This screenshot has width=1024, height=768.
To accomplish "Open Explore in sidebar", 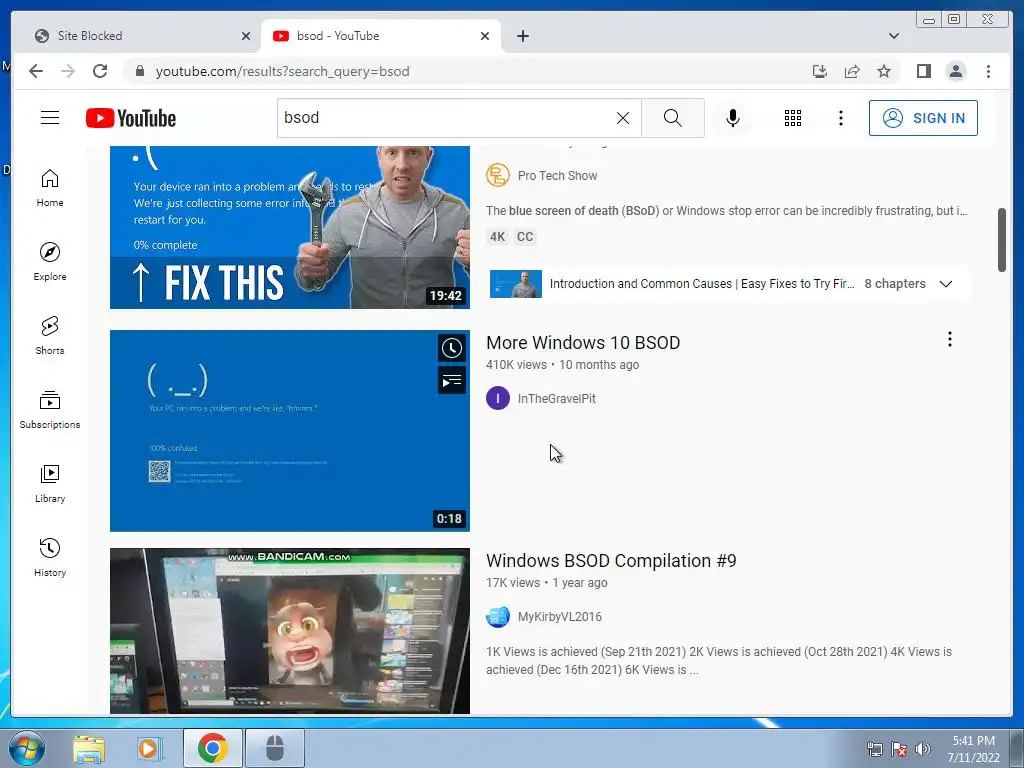I will (50, 262).
